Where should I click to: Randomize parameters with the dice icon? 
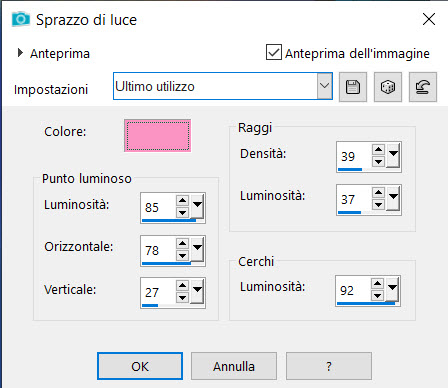388,87
